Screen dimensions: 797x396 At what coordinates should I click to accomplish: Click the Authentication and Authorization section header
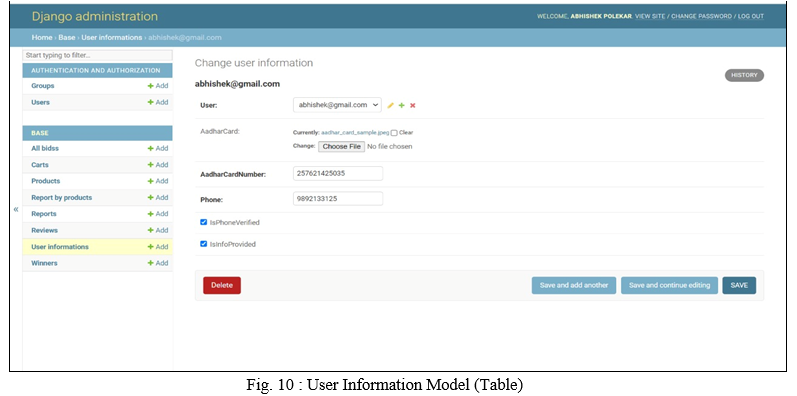(96, 71)
